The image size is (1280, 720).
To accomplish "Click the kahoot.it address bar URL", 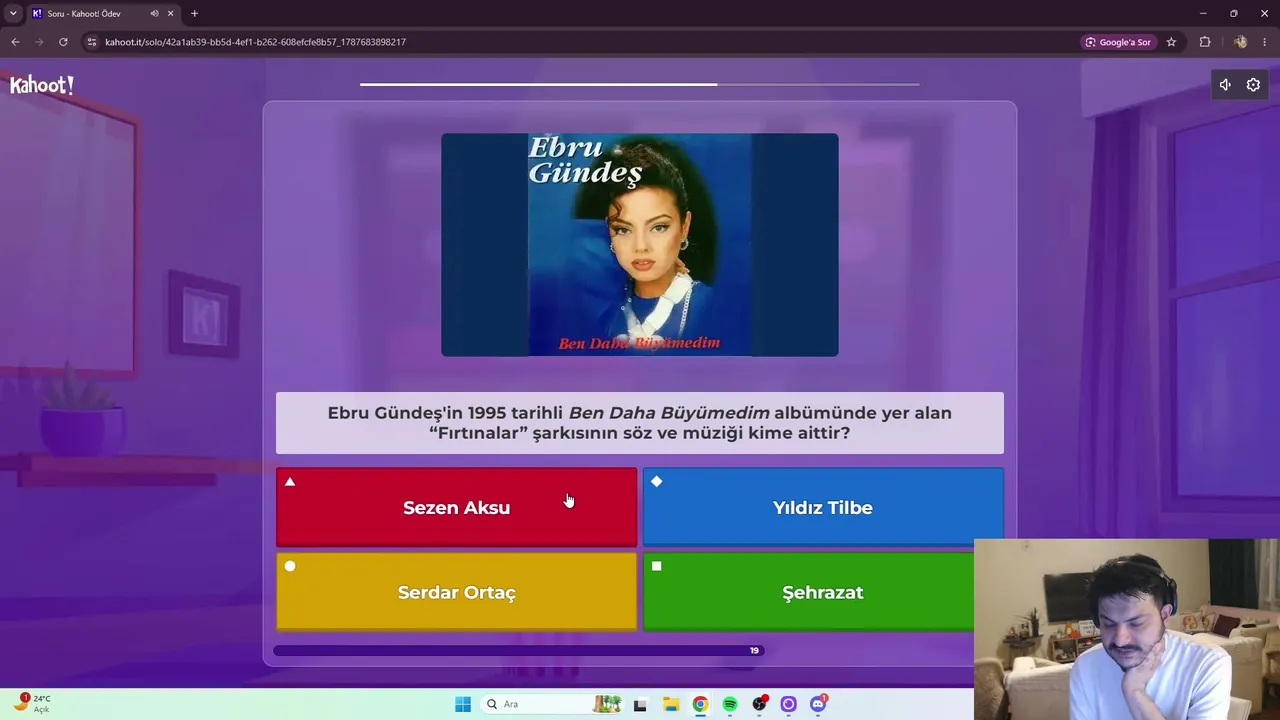I will click(x=255, y=42).
